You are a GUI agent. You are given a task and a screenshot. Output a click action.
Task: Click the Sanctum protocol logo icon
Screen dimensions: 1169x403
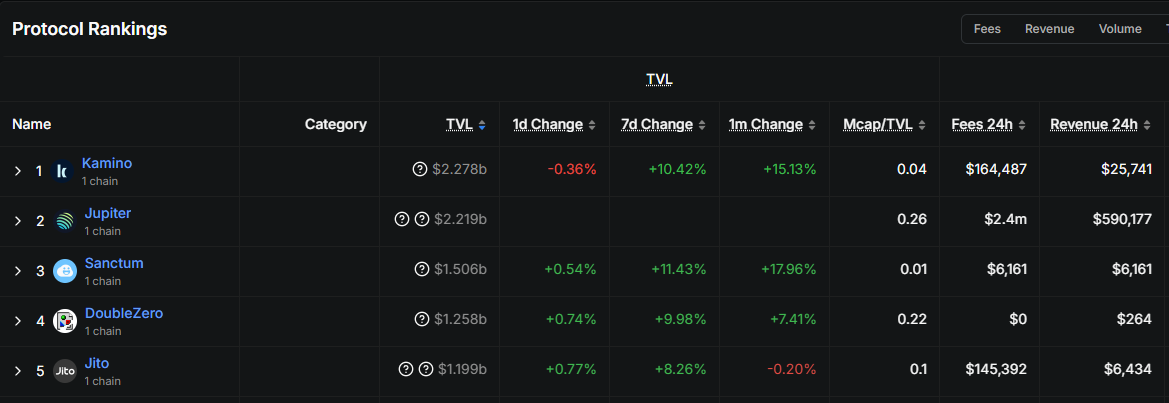click(x=65, y=271)
